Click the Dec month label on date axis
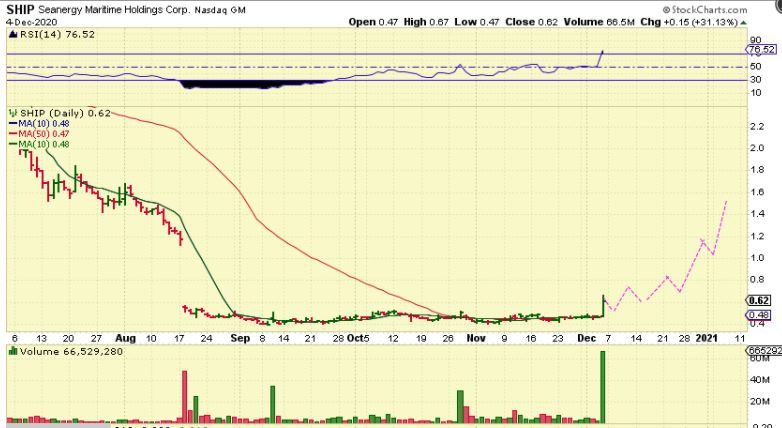Screen dimensions: 782x428 [x=586, y=338]
